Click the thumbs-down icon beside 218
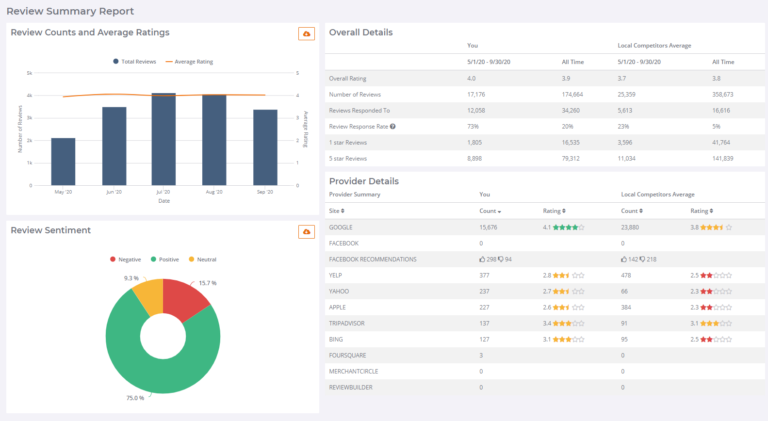 pos(645,259)
